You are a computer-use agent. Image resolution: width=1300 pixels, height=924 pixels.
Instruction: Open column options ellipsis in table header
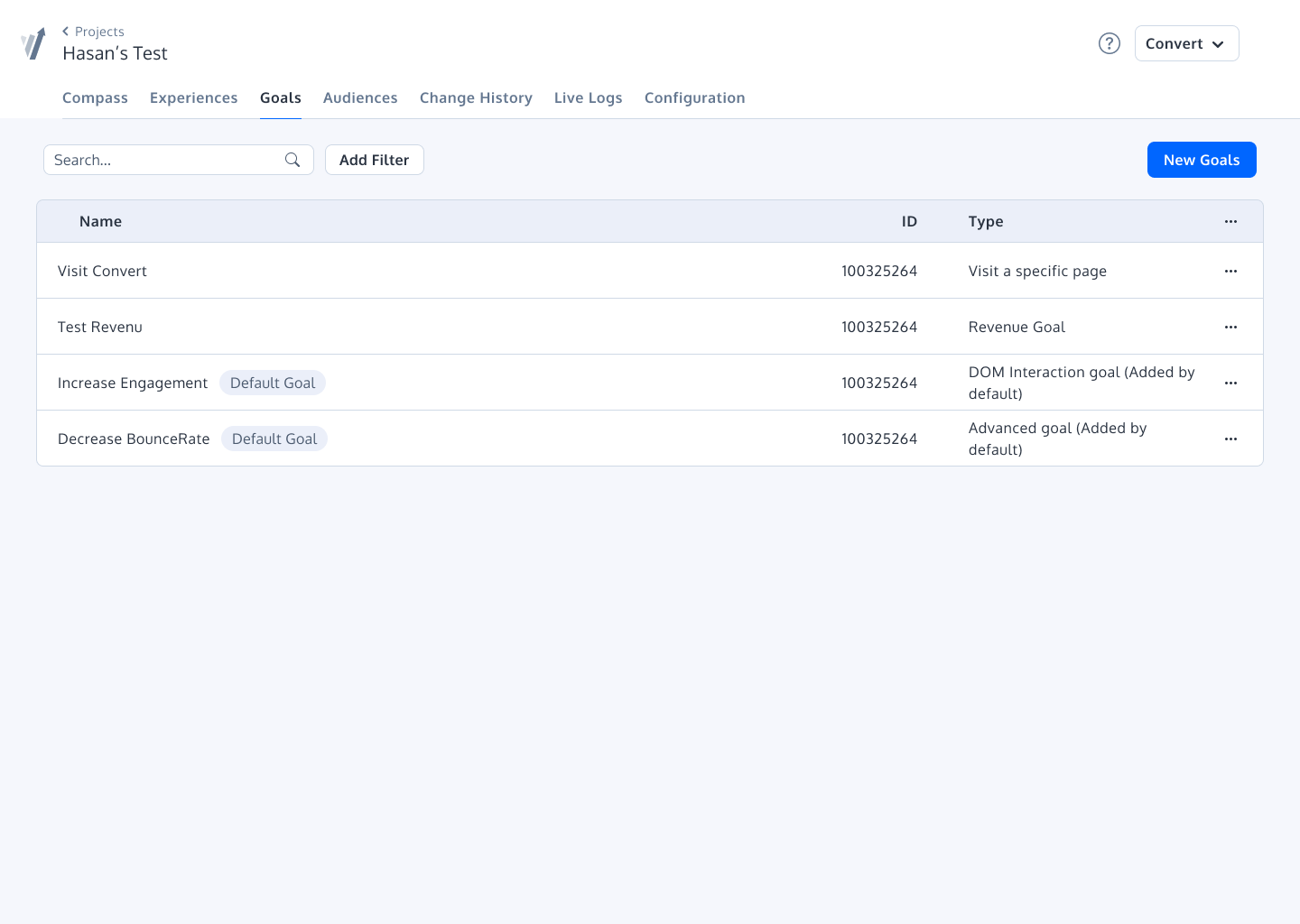click(1230, 221)
